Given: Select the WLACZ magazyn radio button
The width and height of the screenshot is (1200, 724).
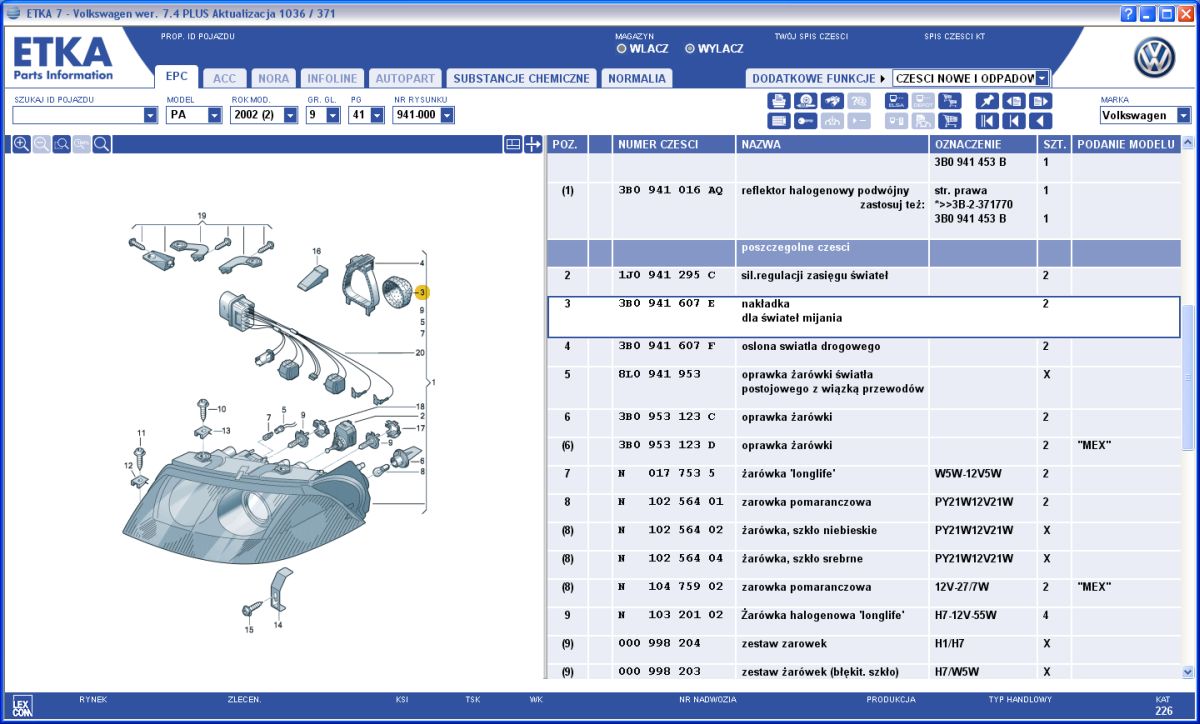Looking at the screenshot, I should coord(621,48).
